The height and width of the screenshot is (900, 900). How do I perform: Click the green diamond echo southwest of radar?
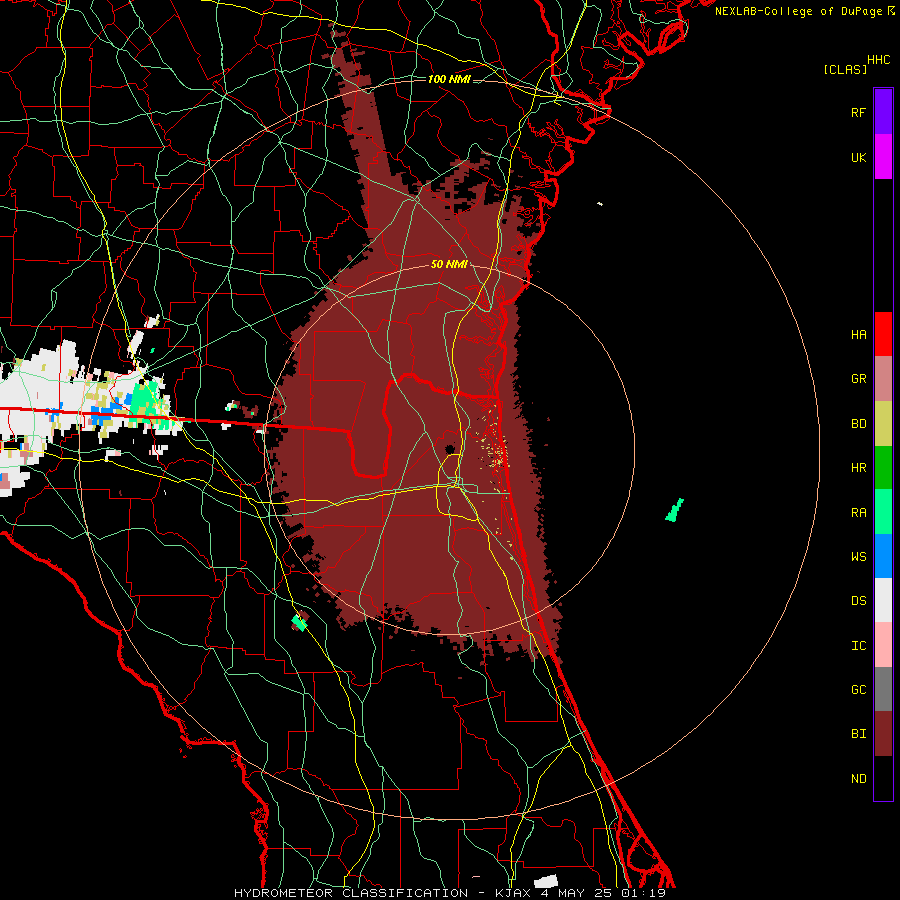coord(299,622)
